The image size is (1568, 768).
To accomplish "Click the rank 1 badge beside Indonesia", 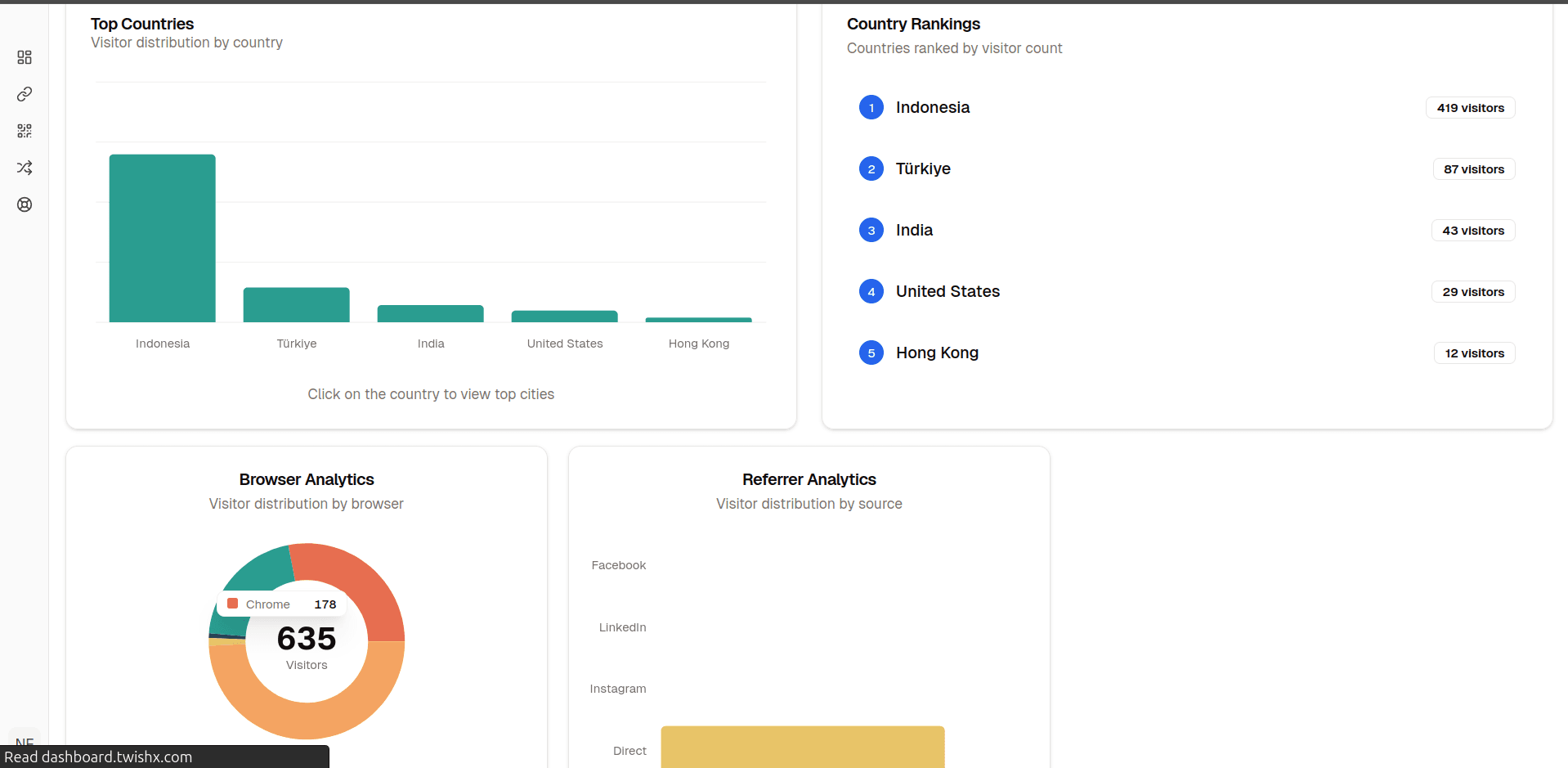I will point(871,107).
